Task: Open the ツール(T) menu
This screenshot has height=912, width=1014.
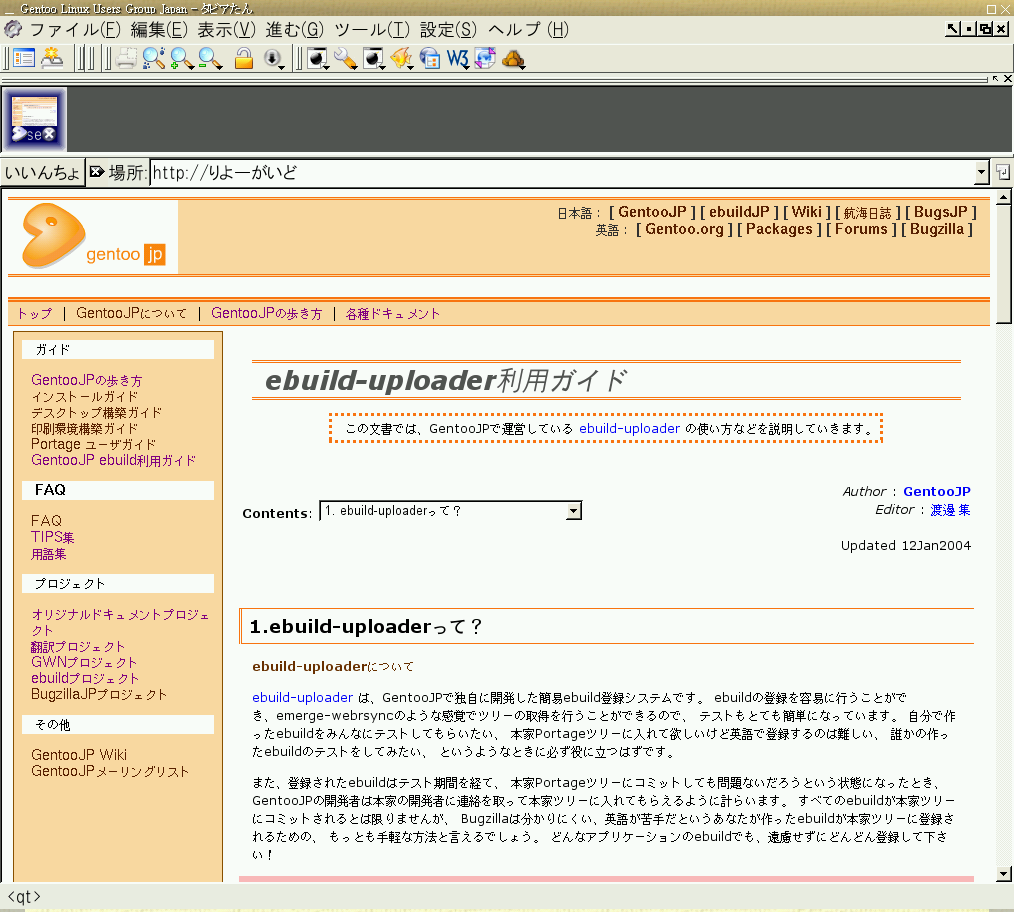Action: (372, 30)
